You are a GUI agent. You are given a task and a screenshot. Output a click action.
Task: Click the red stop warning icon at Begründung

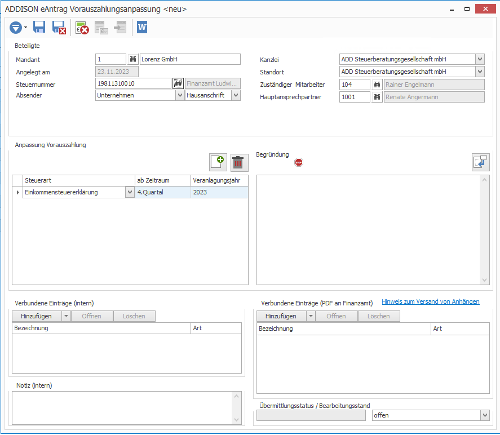click(298, 162)
